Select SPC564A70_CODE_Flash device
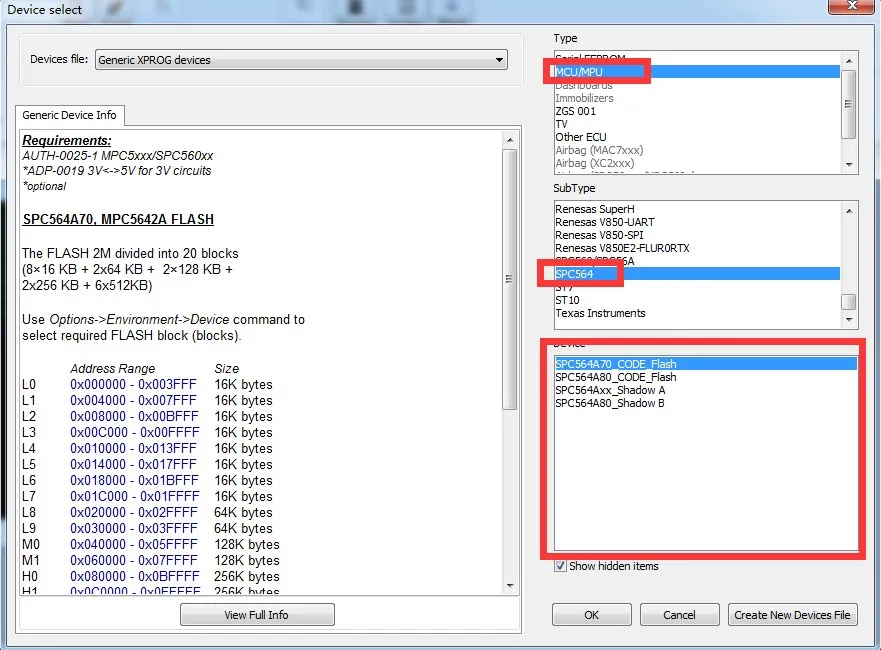881x650 pixels. [705, 364]
